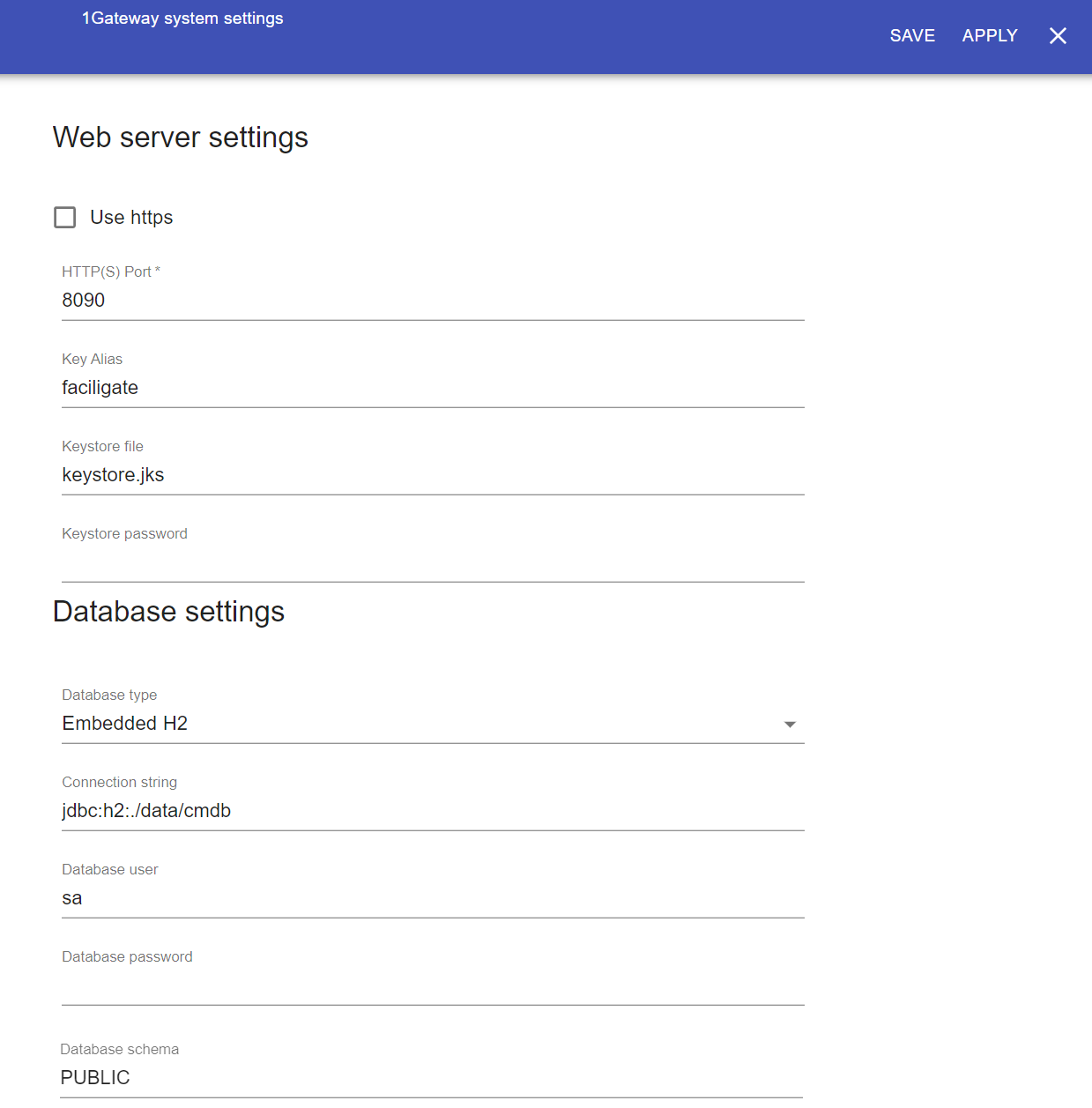
Task: Click the Database schema field PUBLIC
Action: pyautogui.click(x=430, y=1078)
